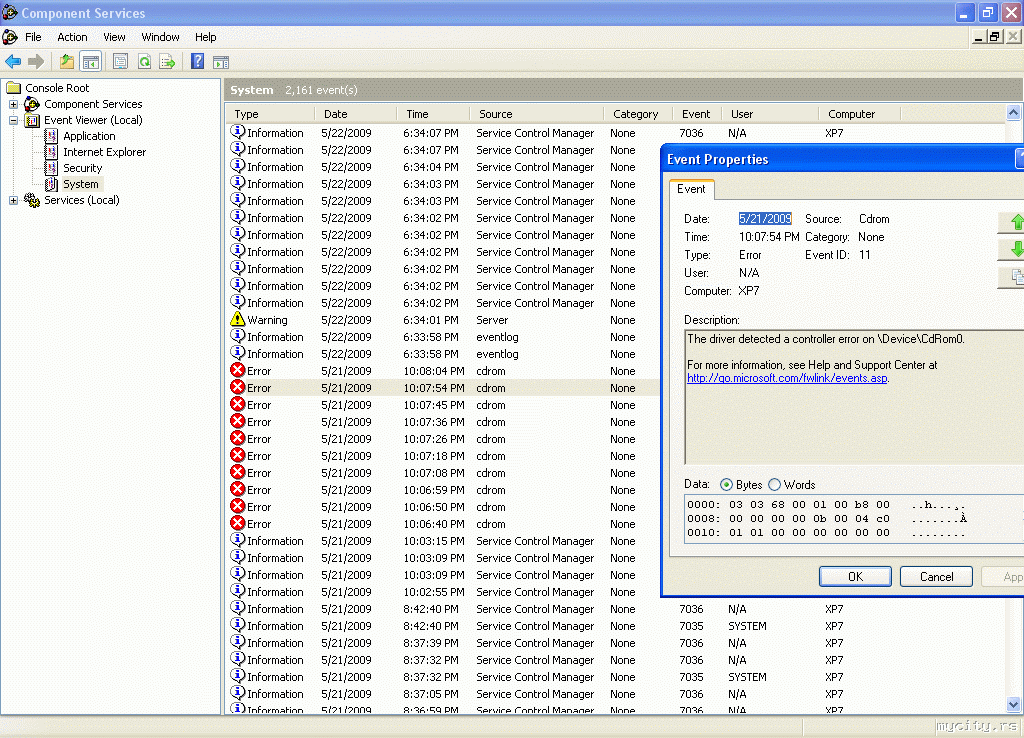Click the Export List toolbar icon
This screenshot has height=738, width=1024.
pos(168,62)
